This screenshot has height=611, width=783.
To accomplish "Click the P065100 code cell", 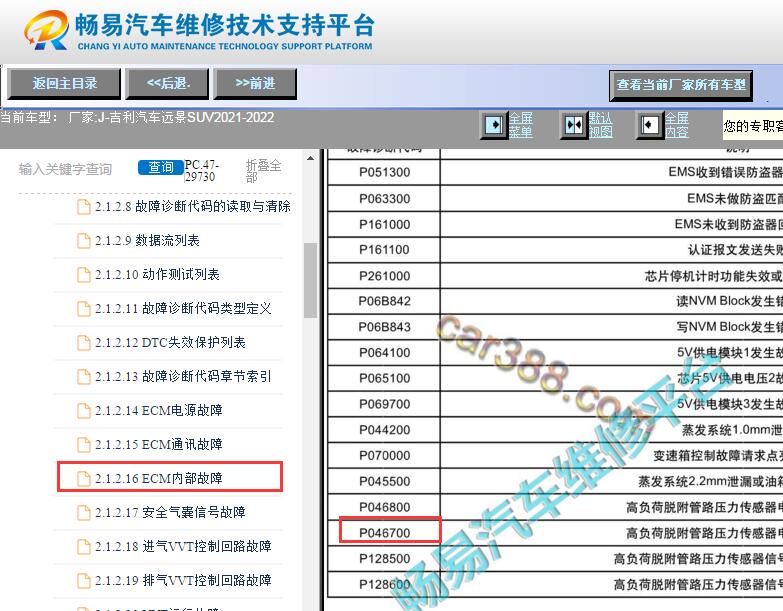I will pos(384,378).
